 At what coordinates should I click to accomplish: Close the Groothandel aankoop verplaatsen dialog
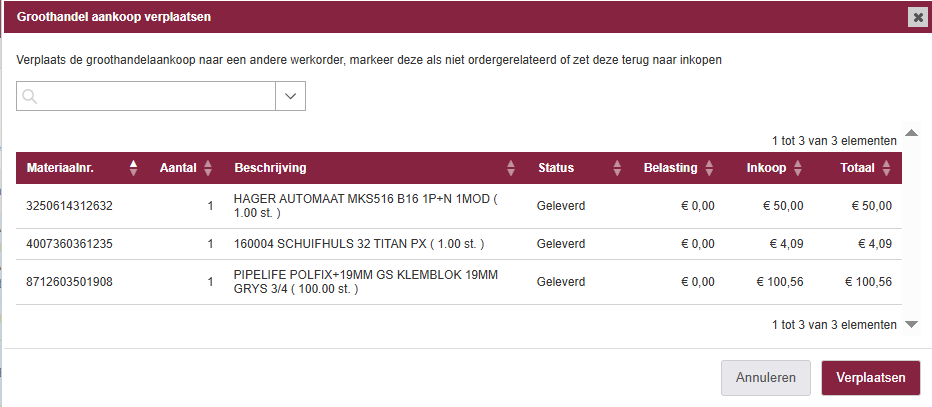point(917,17)
